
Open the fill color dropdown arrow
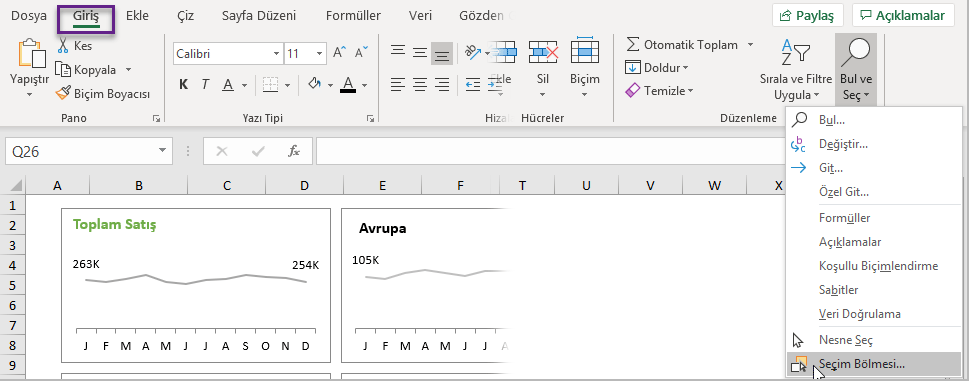click(x=330, y=85)
